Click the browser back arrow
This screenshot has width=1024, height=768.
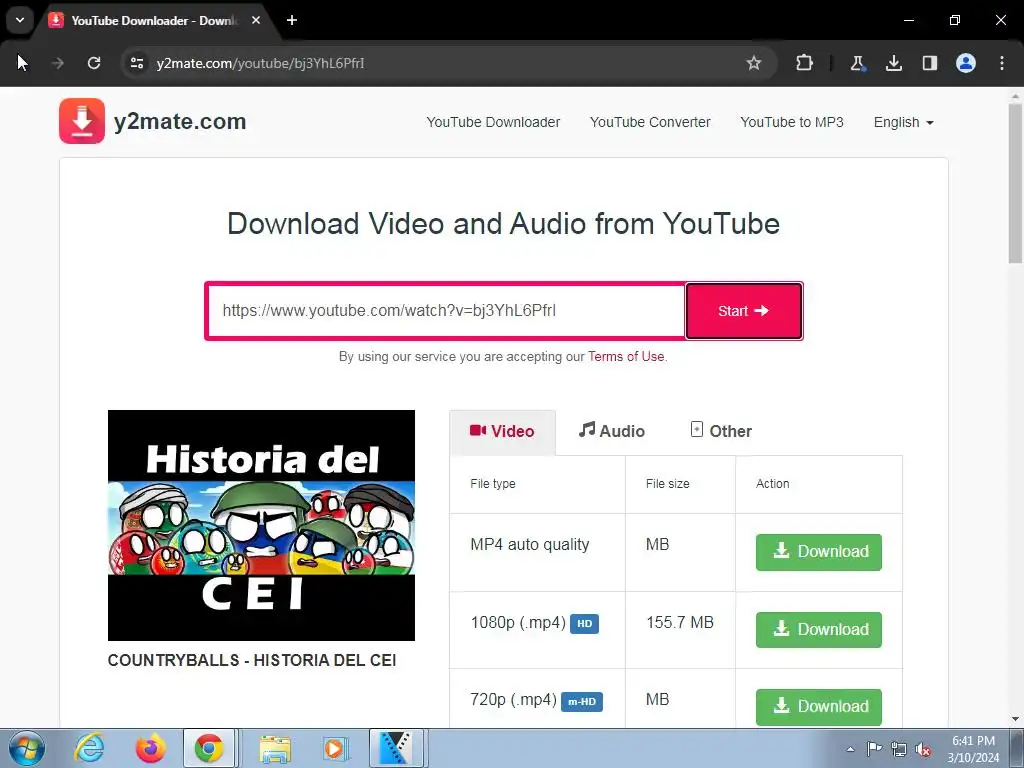[x=22, y=63]
